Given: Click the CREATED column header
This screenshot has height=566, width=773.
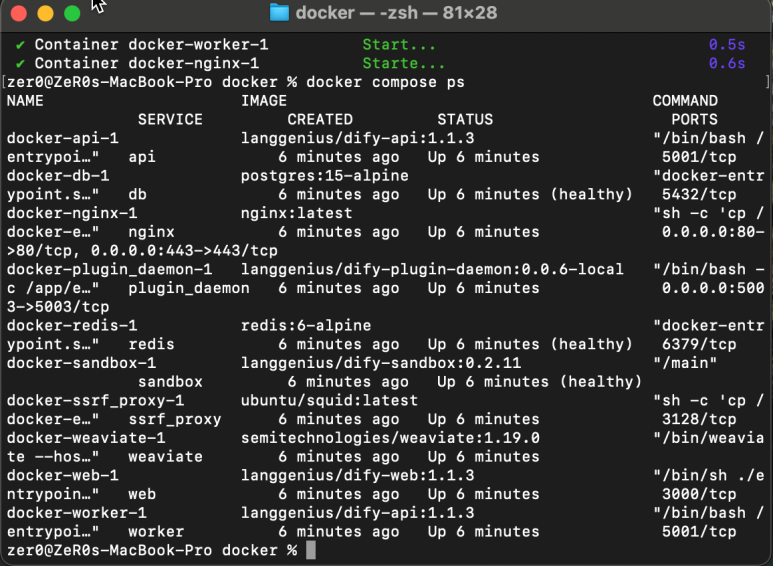Looking at the screenshot, I should click(320, 119).
